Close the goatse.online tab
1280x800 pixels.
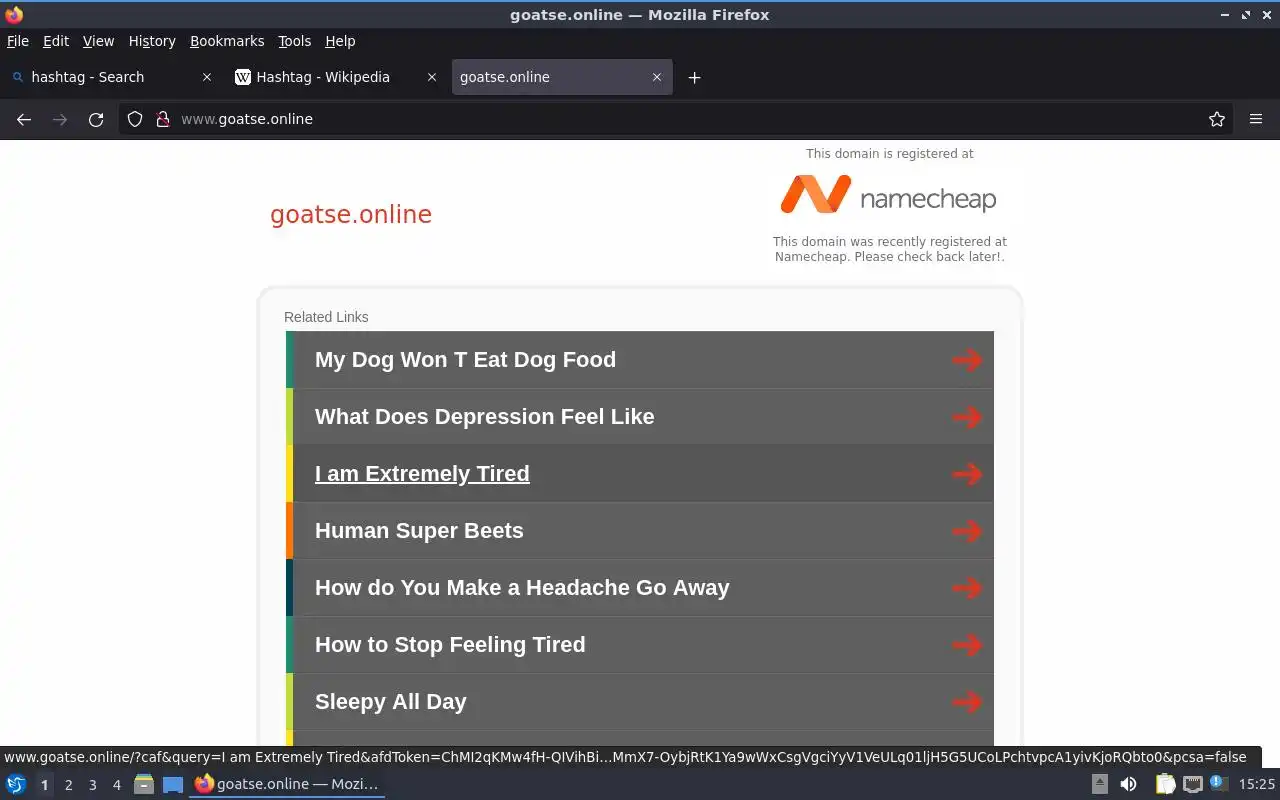point(657,77)
